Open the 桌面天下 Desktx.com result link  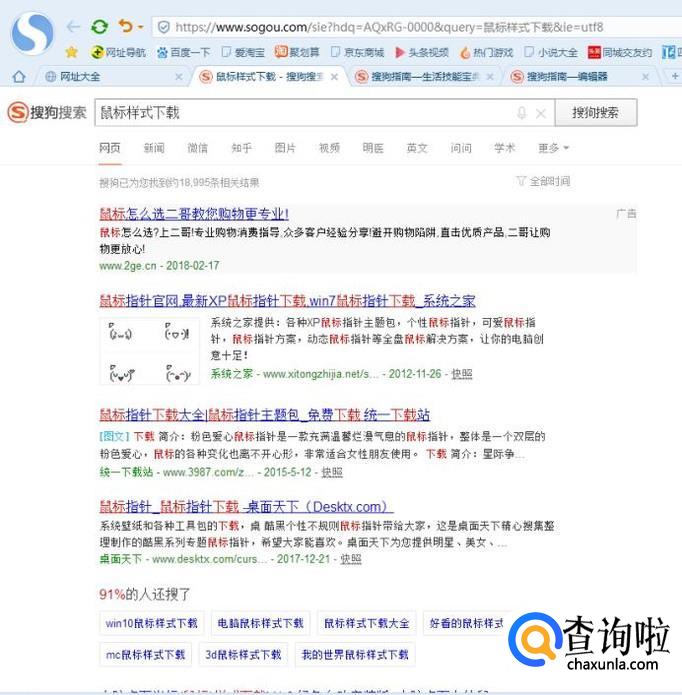coord(246,507)
